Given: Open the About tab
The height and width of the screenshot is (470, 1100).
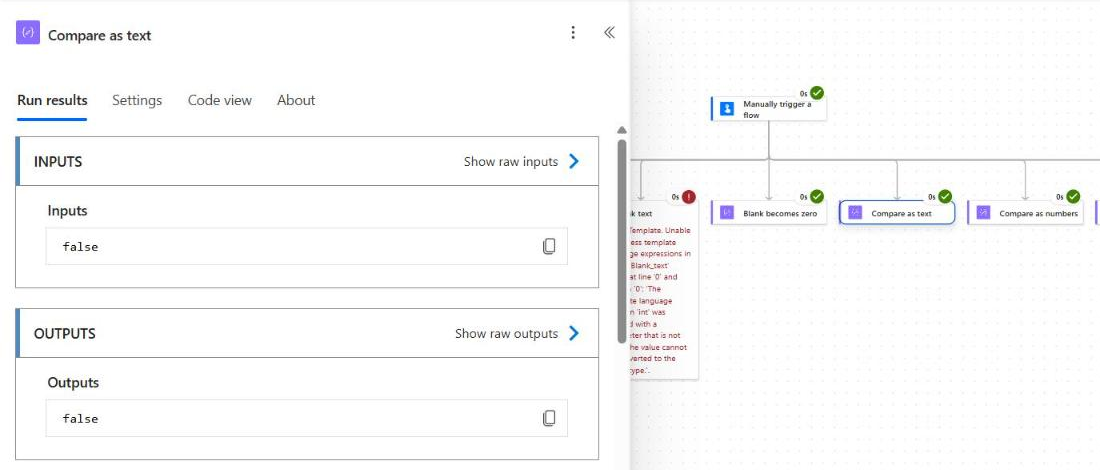Looking at the screenshot, I should 296,100.
